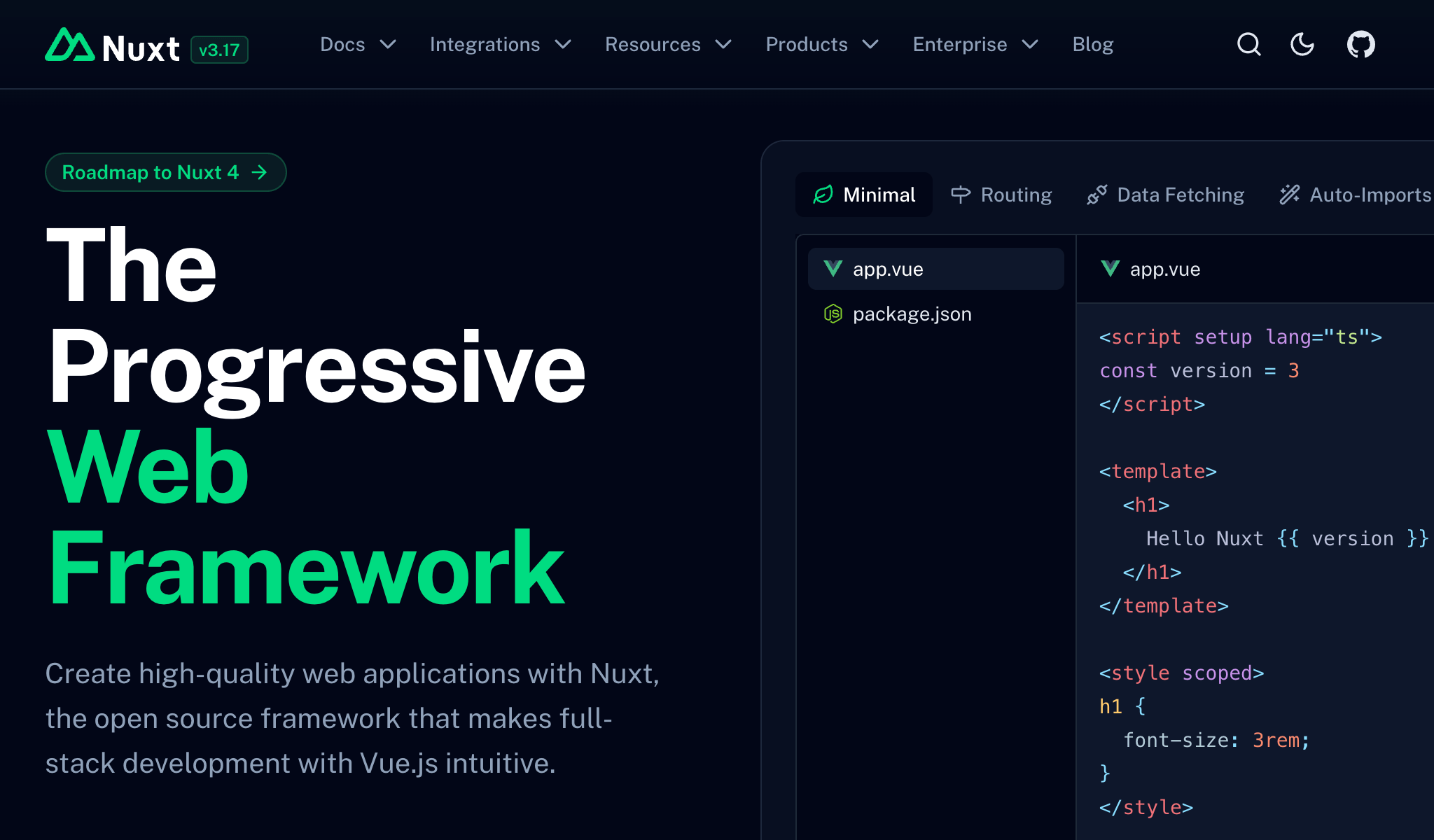
Task: Open package.json in the file tree
Action: click(x=936, y=314)
